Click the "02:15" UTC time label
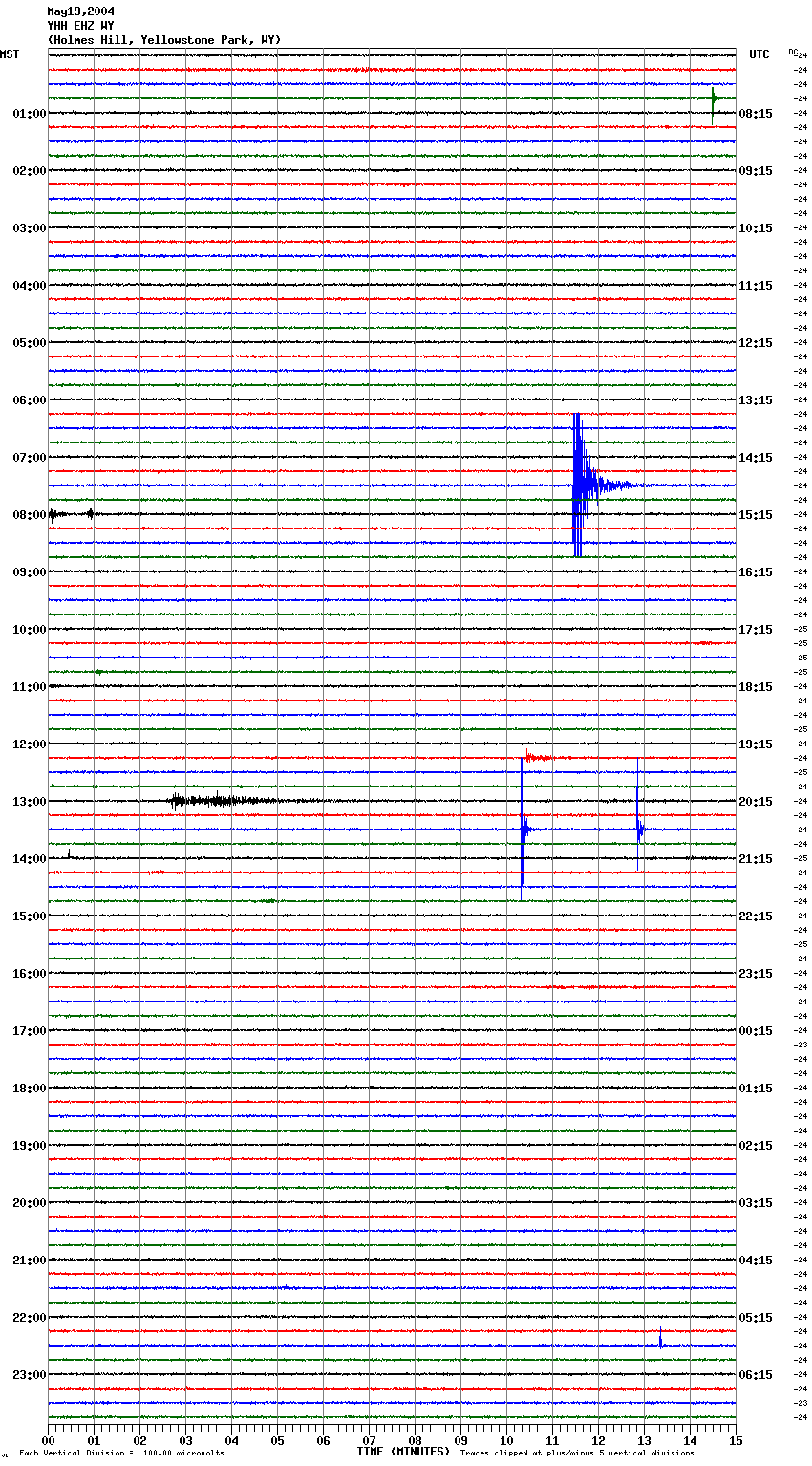This screenshot has width=812, height=1466. coord(756,1146)
